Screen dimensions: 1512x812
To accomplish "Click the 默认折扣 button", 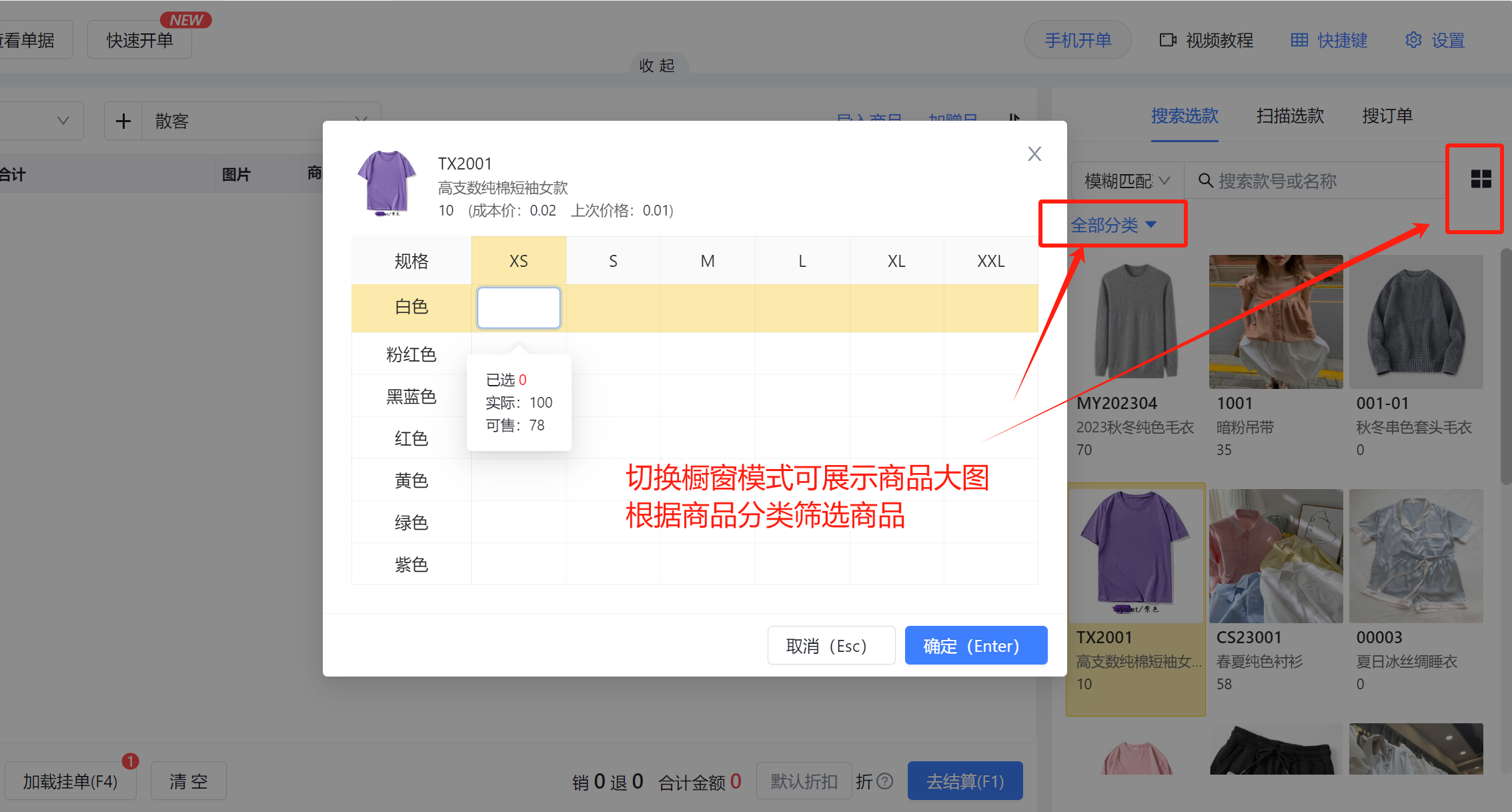I will pos(804,781).
